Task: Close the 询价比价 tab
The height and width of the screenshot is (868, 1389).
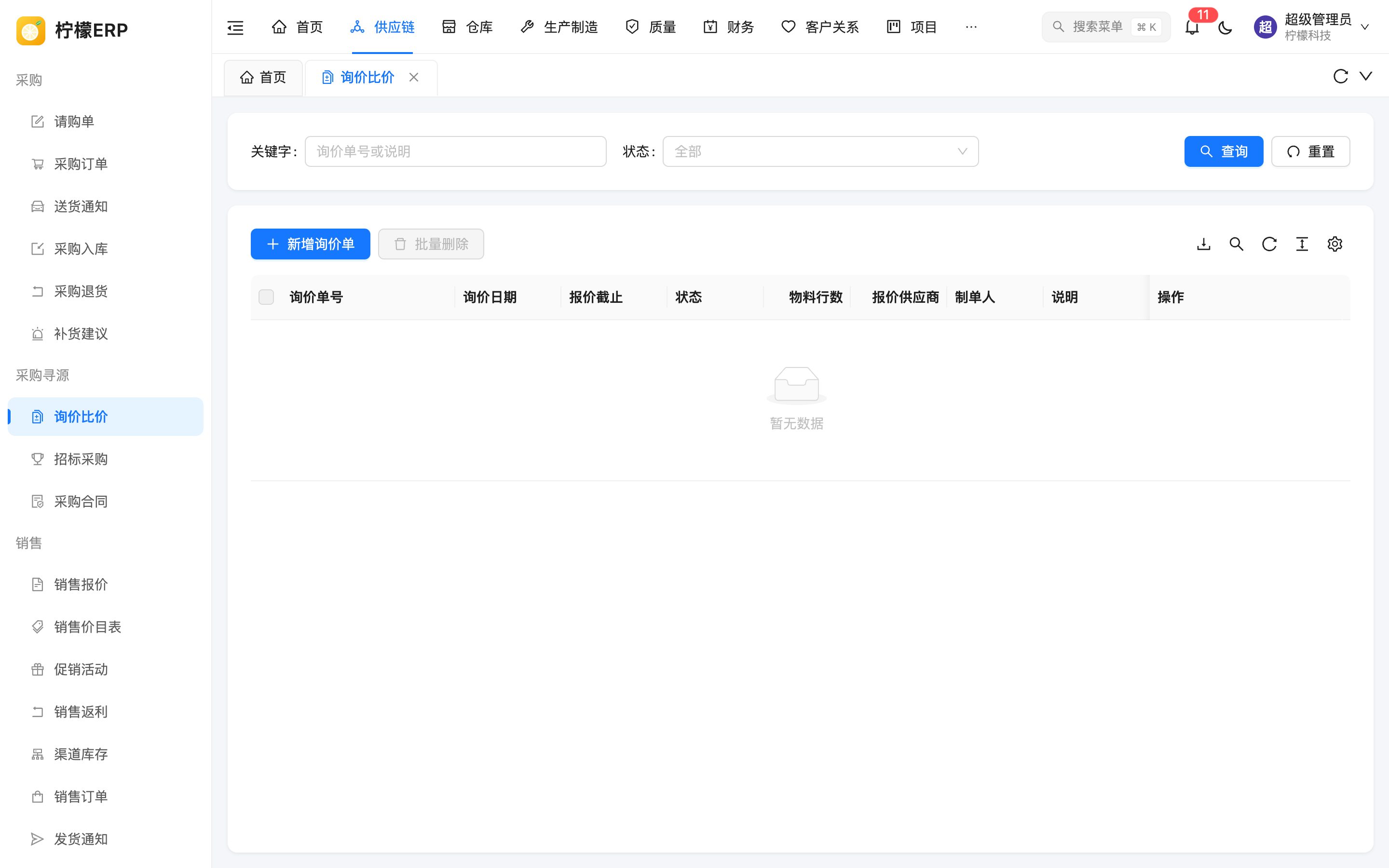Action: coord(414,78)
